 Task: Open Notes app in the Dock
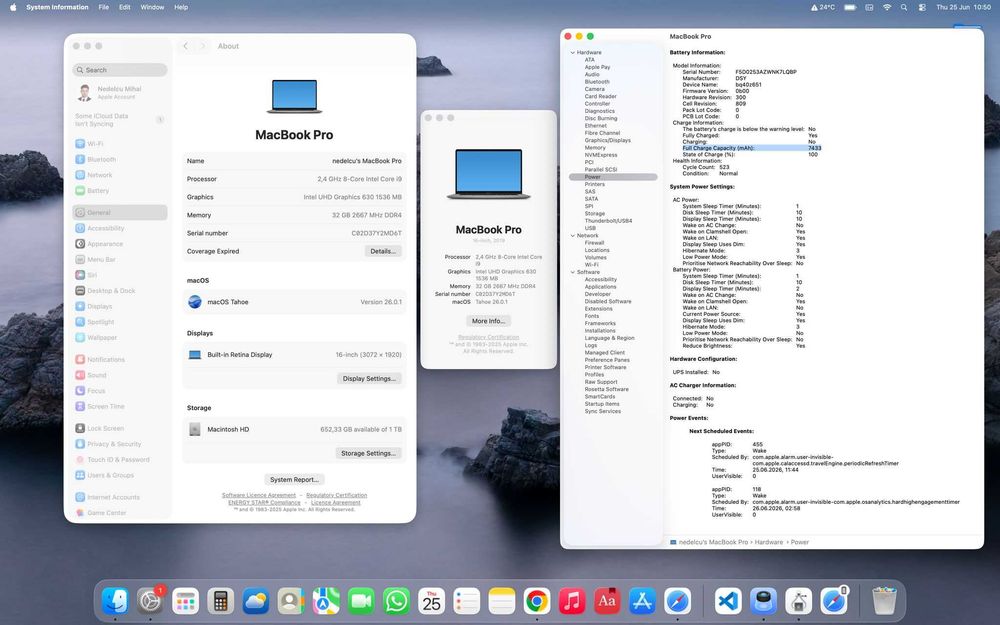pyautogui.click(x=502, y=601)
